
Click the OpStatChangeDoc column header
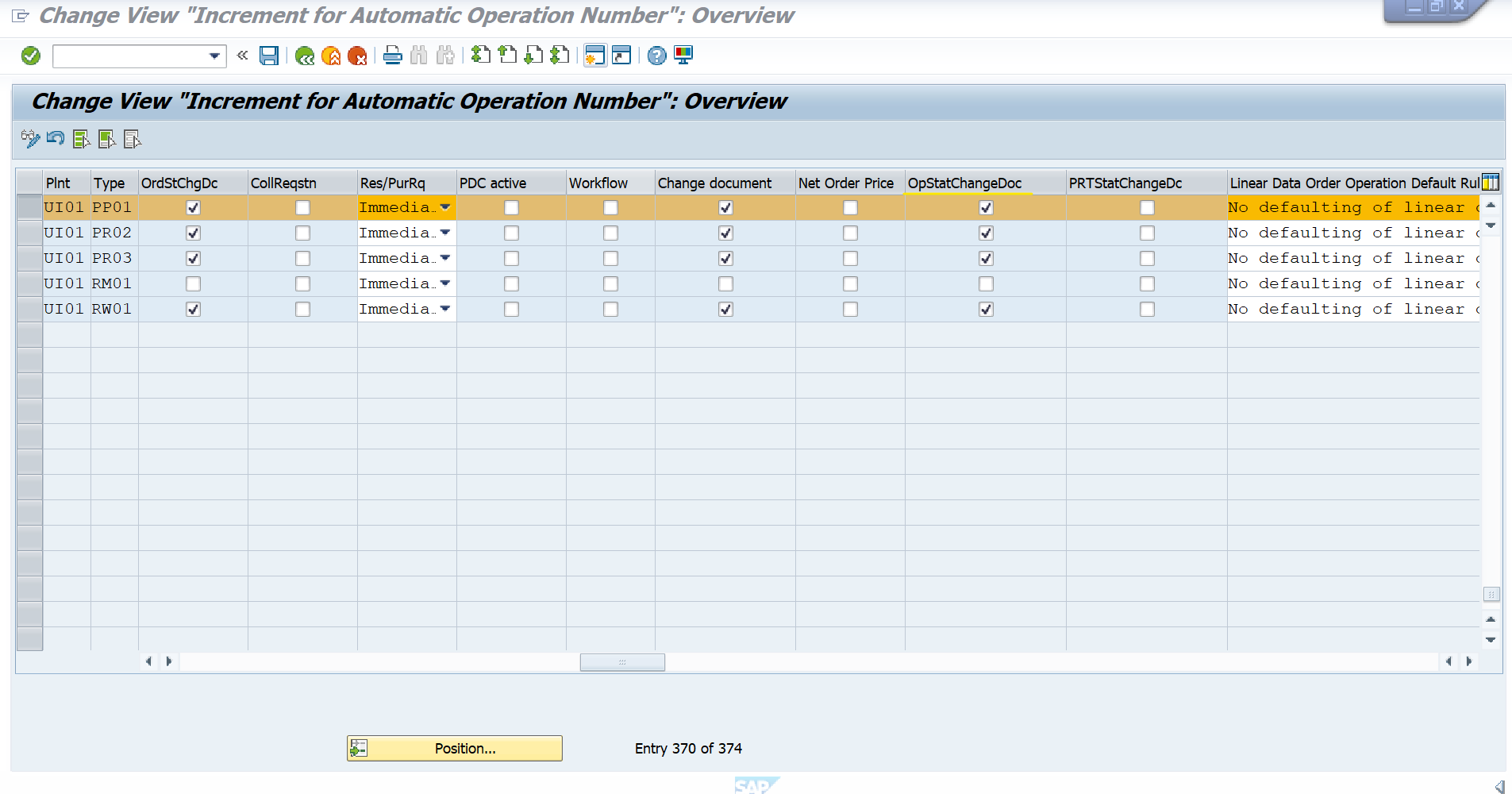click(964, 183)
